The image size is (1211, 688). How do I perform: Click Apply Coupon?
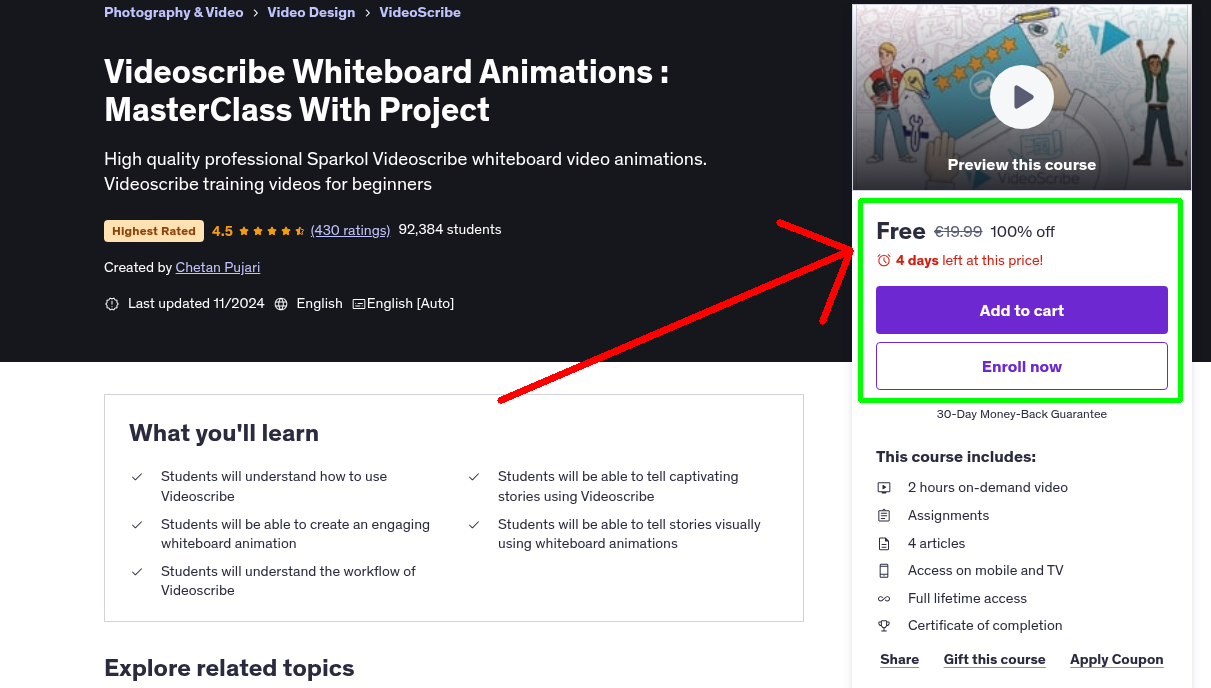[x=1116, y=660]
